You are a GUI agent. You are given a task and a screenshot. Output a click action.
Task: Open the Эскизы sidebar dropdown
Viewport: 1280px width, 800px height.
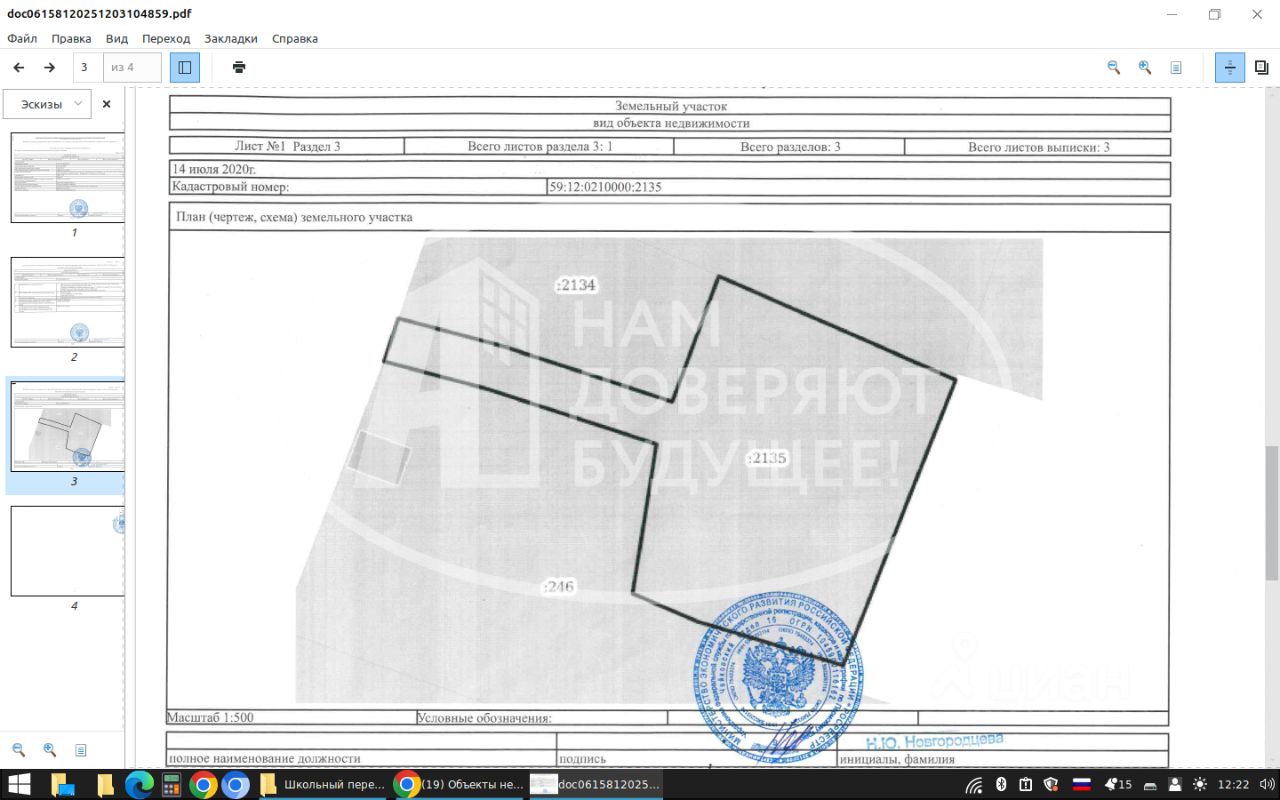point(47,104)
